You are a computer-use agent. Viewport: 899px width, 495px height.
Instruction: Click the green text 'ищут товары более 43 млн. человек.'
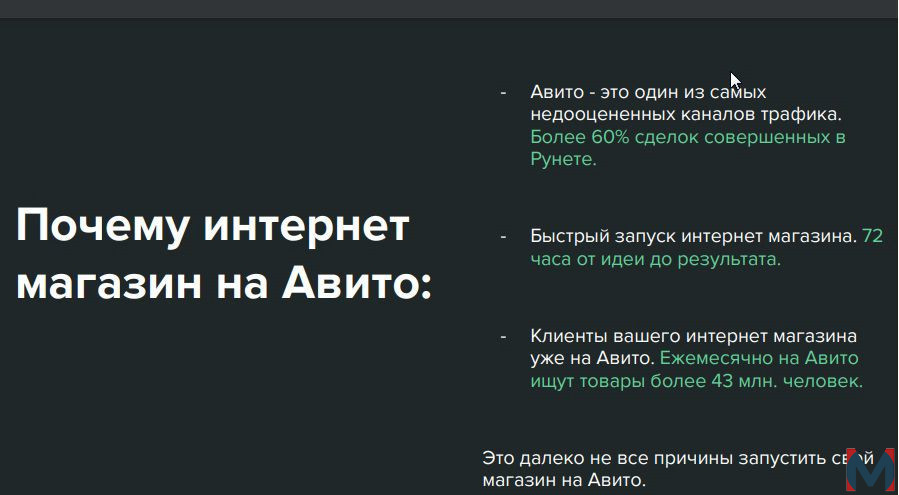point(697,381)
